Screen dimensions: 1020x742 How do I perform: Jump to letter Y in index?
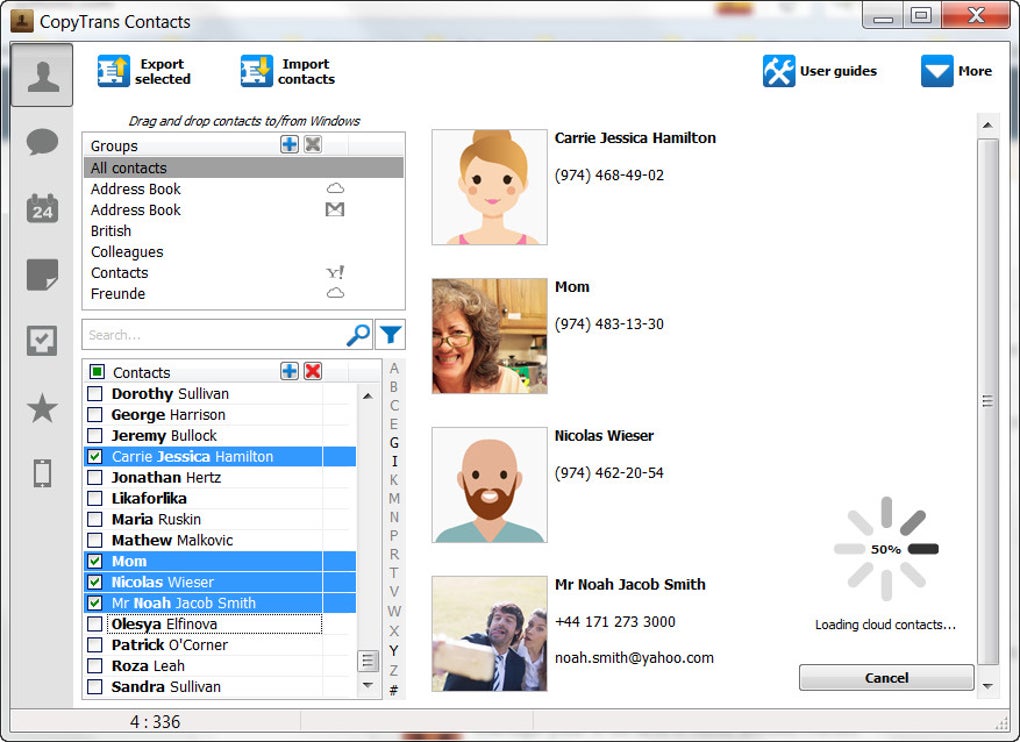pos(394,650)
